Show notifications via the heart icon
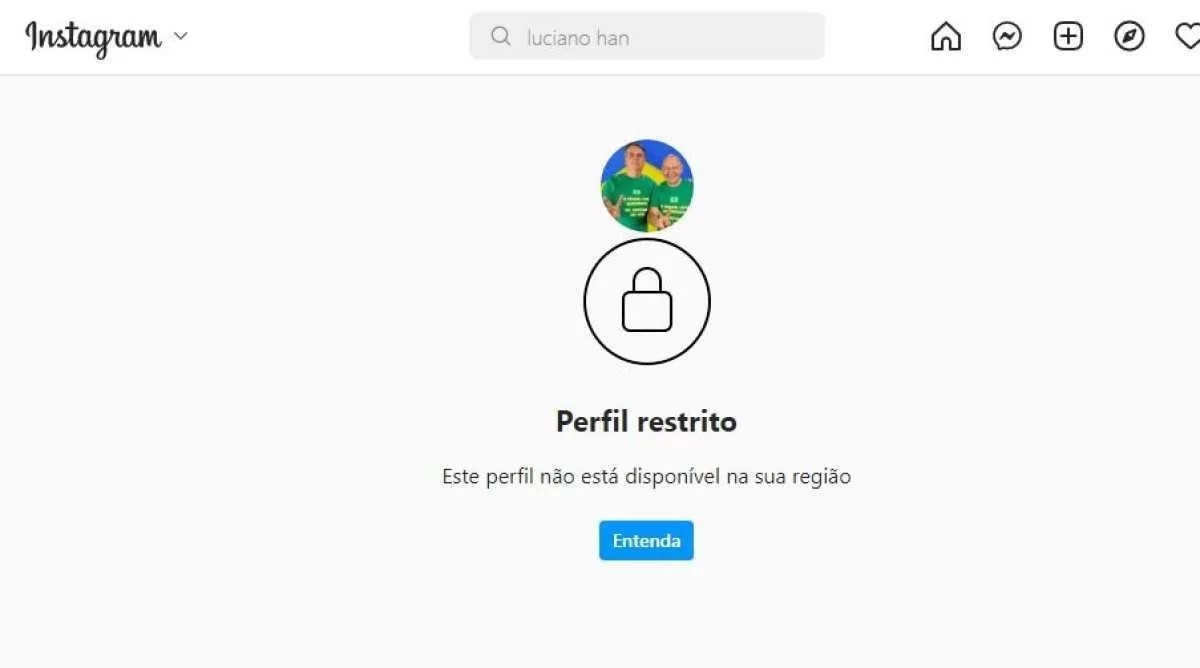The width and height of the screenshot is (1200, 668). click(1187, 37)
